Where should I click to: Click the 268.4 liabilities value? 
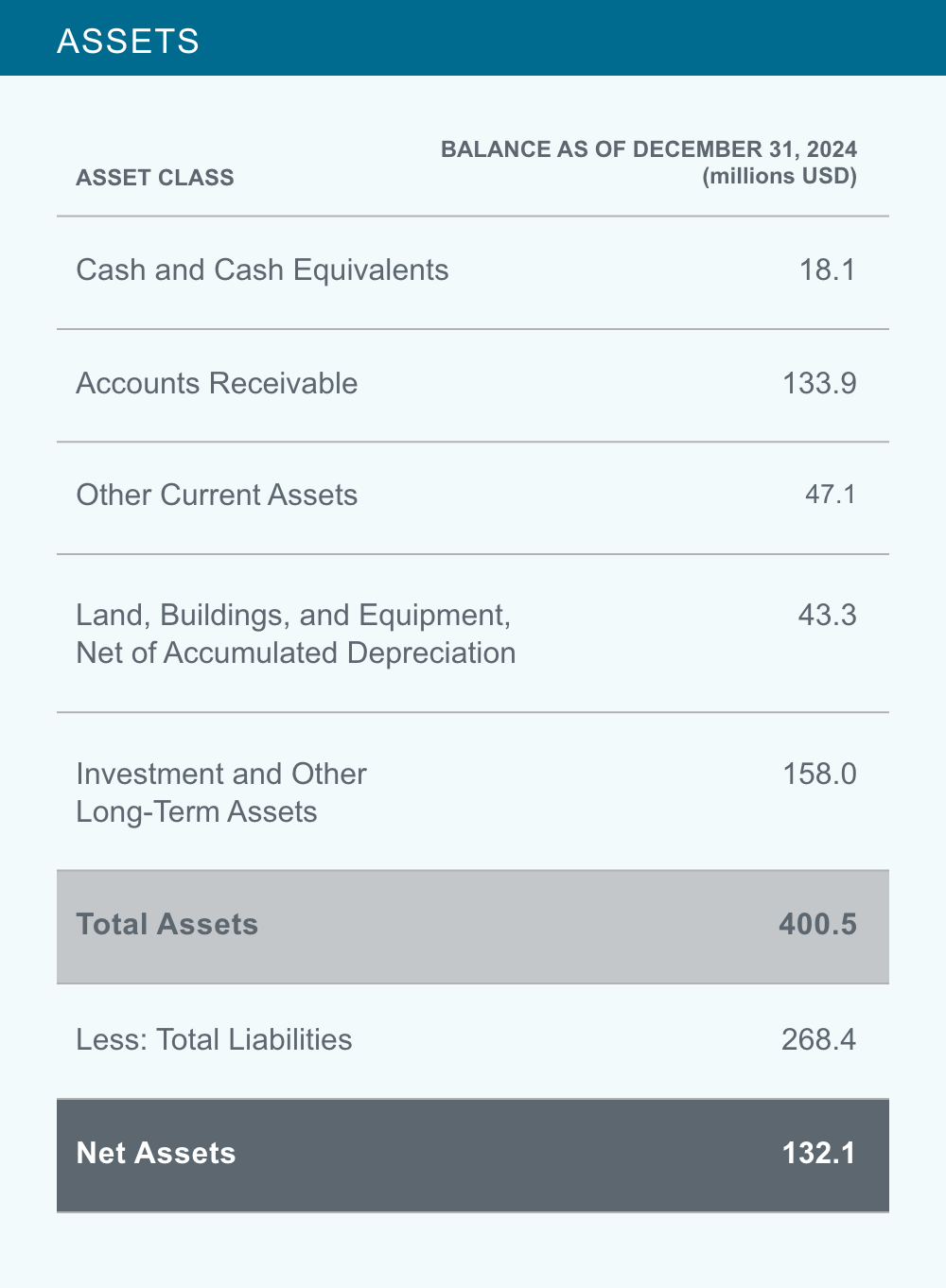819,1040
